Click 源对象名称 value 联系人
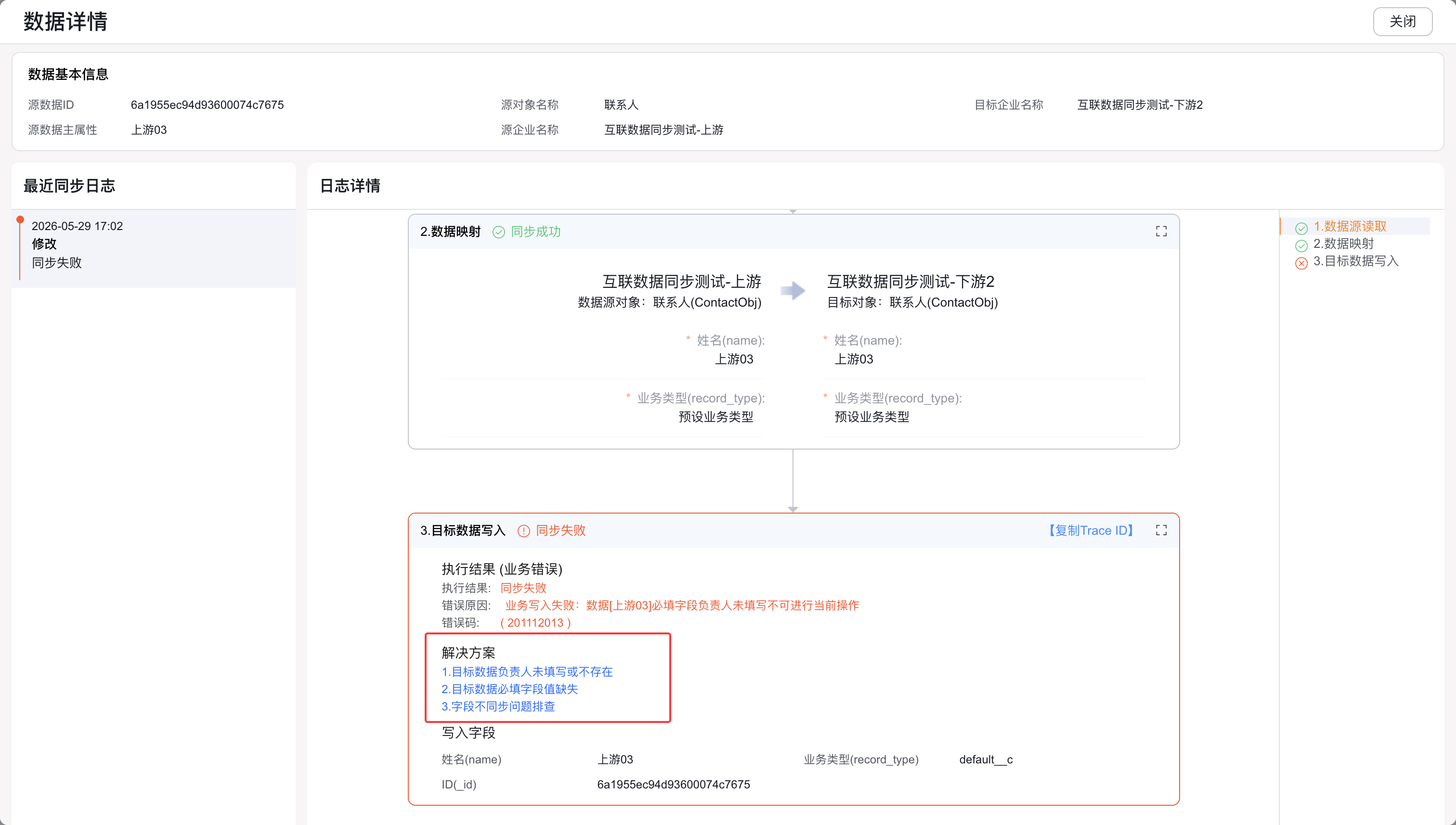This screenshot has height=825, width=1456. pos(621,105)
